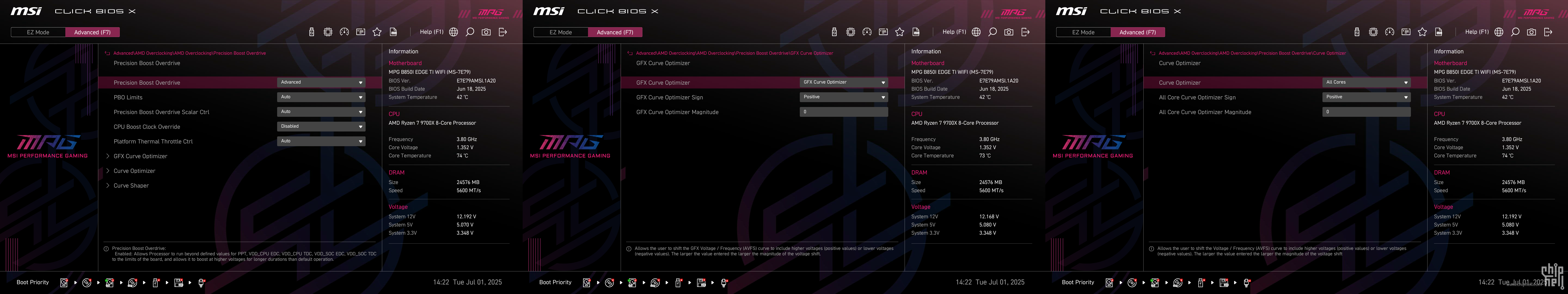Image resolution: width=1568 pixels, height=294 pixels.
Task: Expand GFX Curve Optimizer submenu in left screen
Action: click(140, 157)
